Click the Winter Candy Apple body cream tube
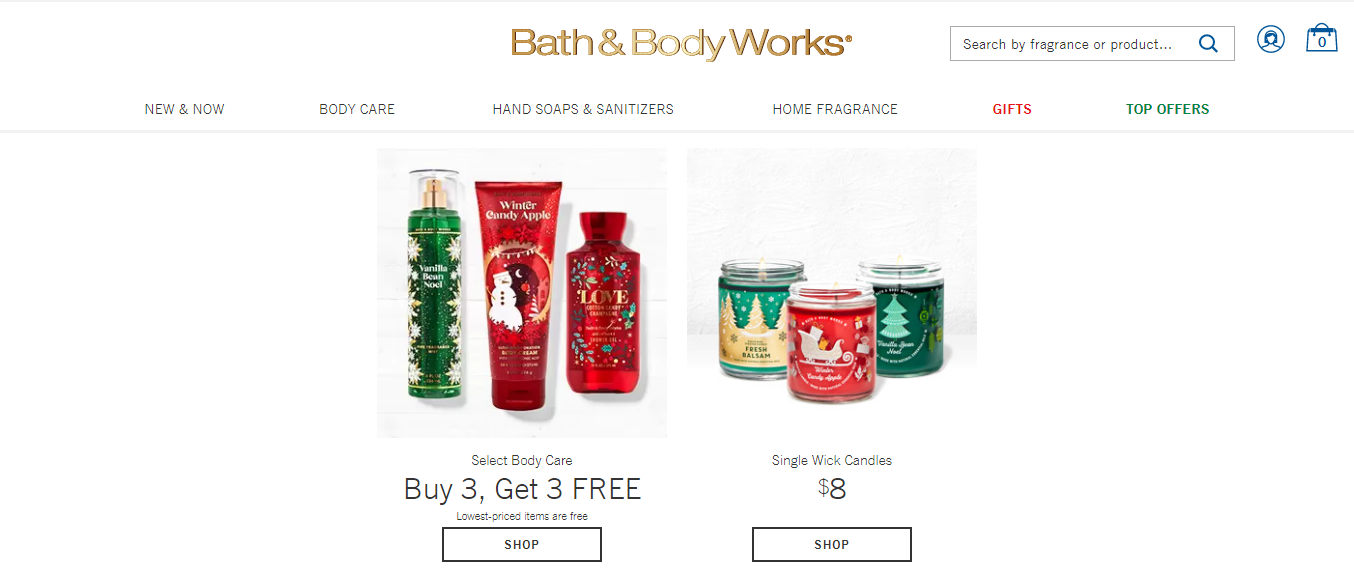The height and width of the screenshot is (588, 1354). 516,296
